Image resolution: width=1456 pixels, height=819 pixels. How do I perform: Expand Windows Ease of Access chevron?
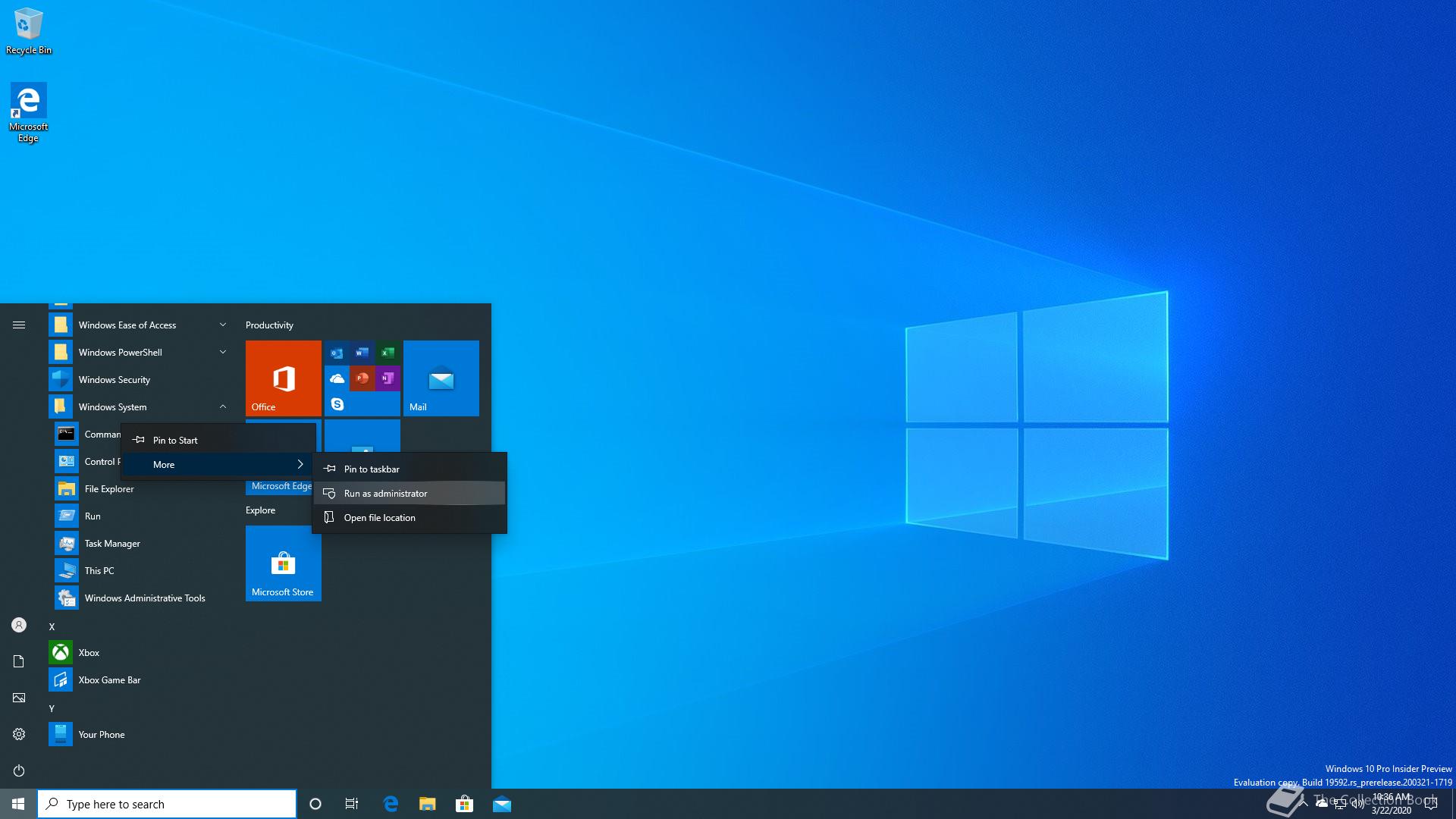pos(223,325)
